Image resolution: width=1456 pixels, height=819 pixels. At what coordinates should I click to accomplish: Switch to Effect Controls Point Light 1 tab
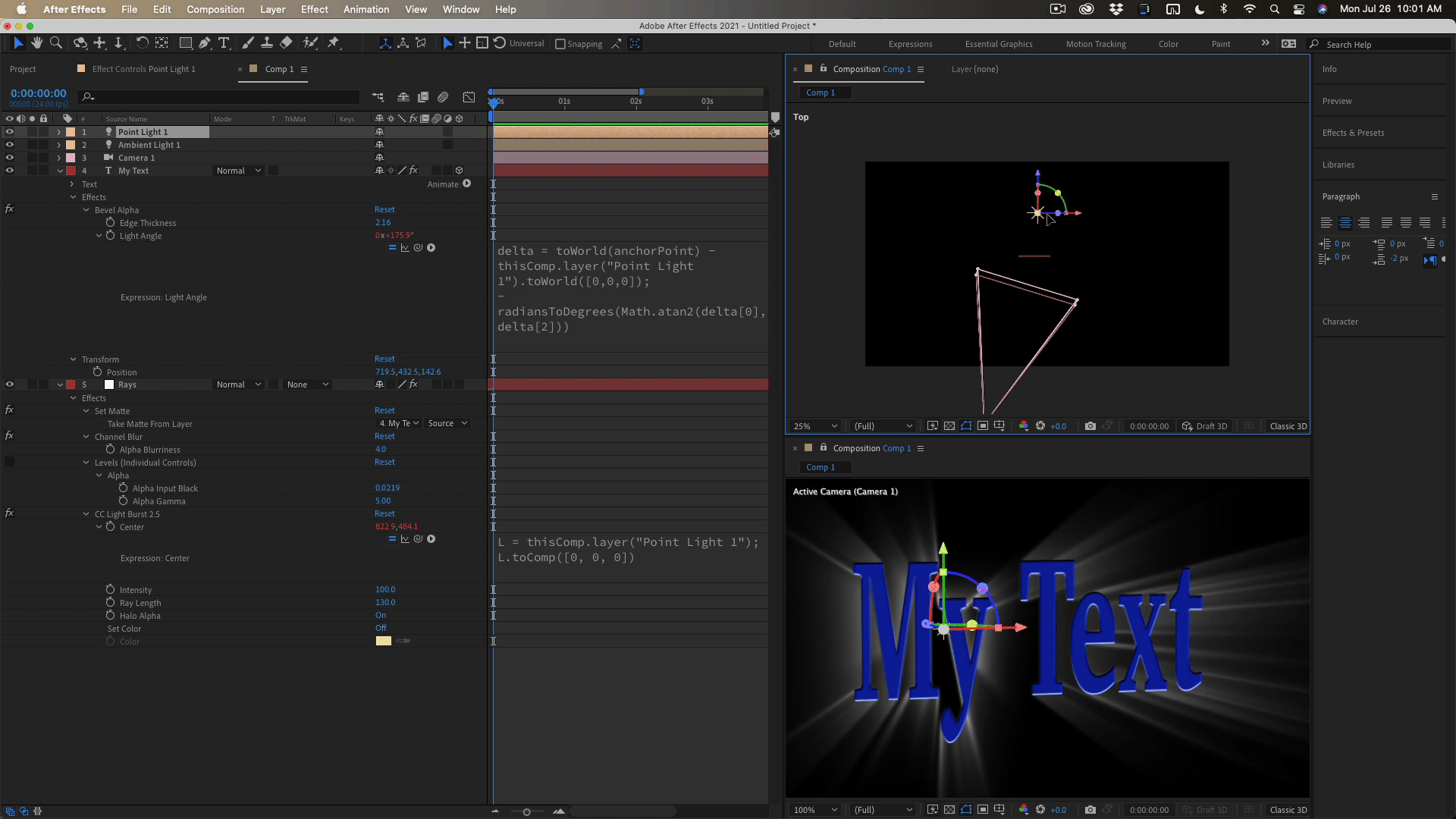[x=143, y=69]
